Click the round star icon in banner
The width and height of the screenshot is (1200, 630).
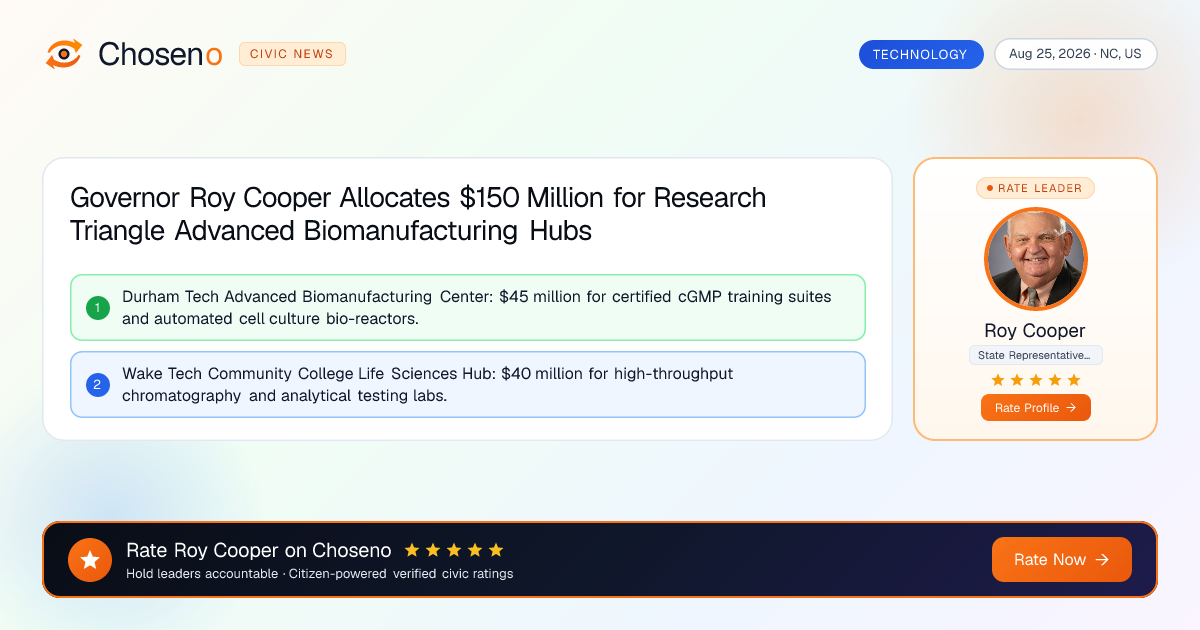[x=90, y=560]
